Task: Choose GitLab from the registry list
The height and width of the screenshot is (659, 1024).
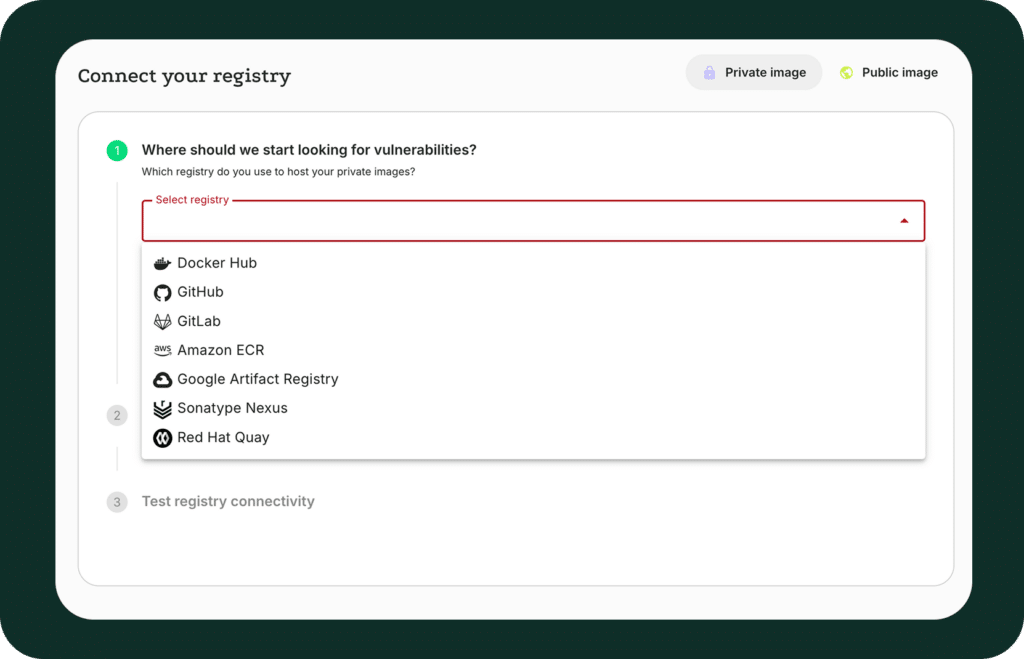Action: tap(533, 321)
